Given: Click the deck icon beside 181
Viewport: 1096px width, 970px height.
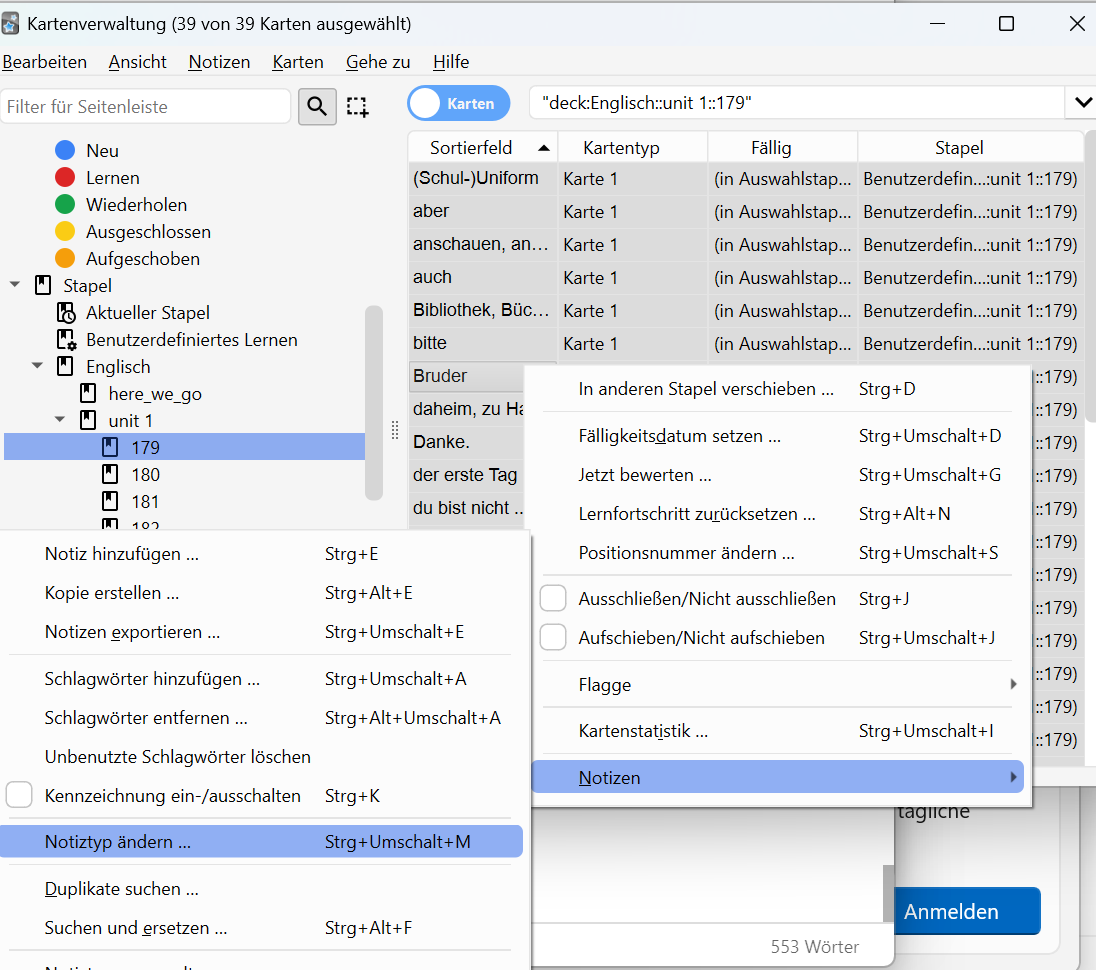Looking at the screenshot, I should point(110,501).
